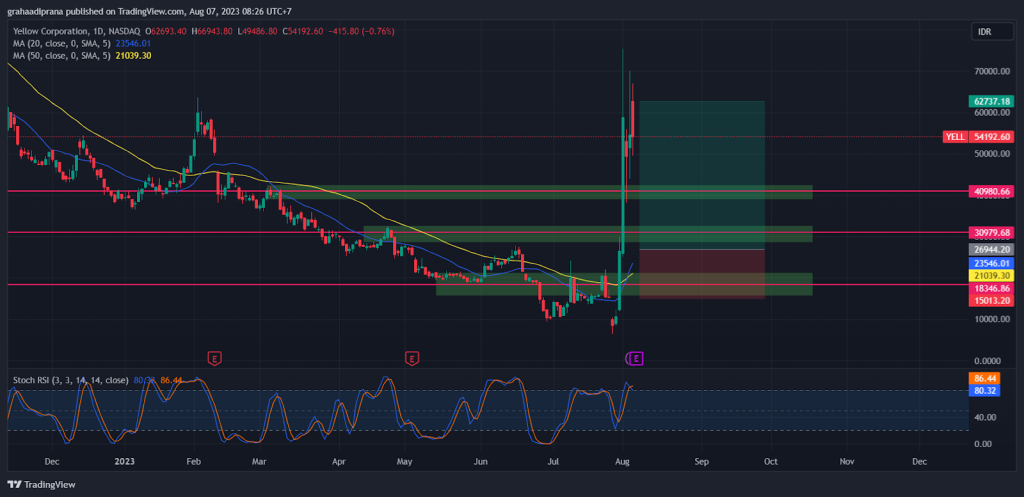Click the Feb label on time axis
Image resolution: width=1024 pixels, height=497 pixels.
pos(193,461)
